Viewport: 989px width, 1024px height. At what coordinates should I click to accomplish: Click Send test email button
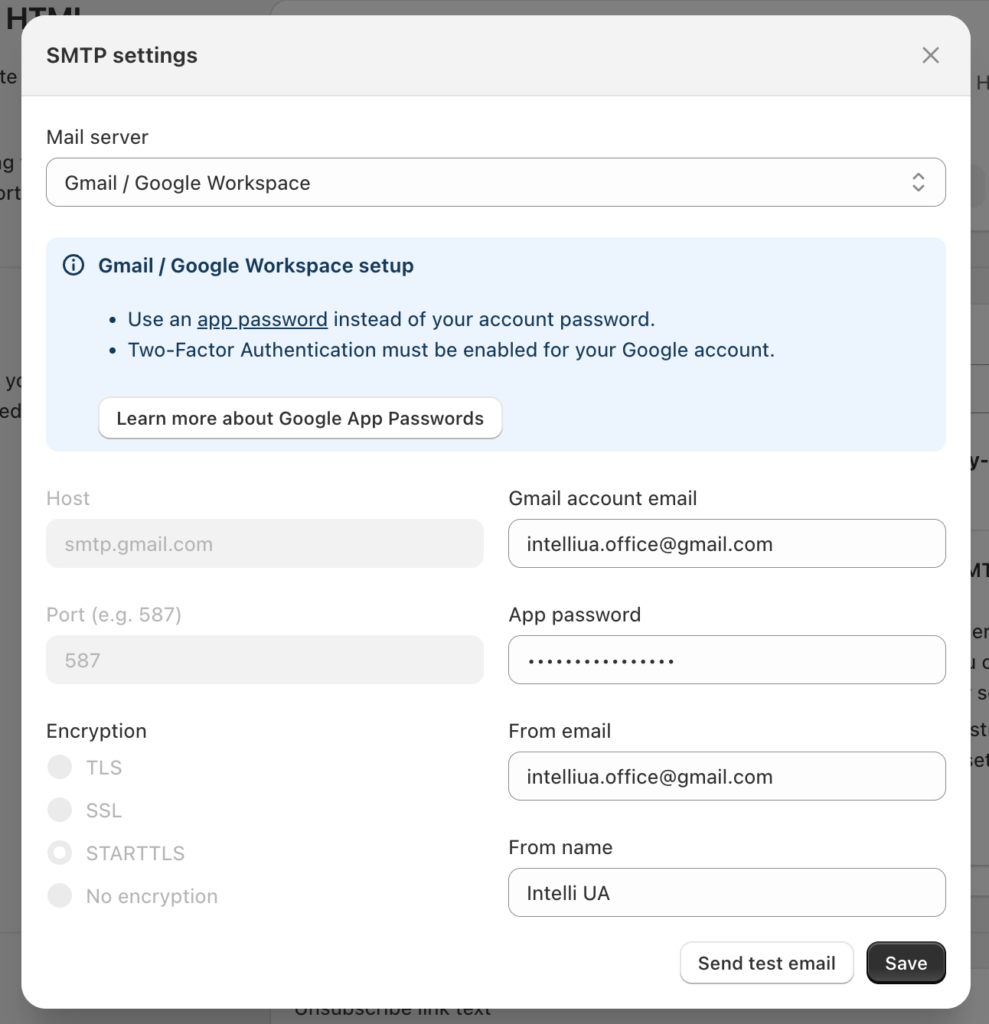tap(766, 963)
